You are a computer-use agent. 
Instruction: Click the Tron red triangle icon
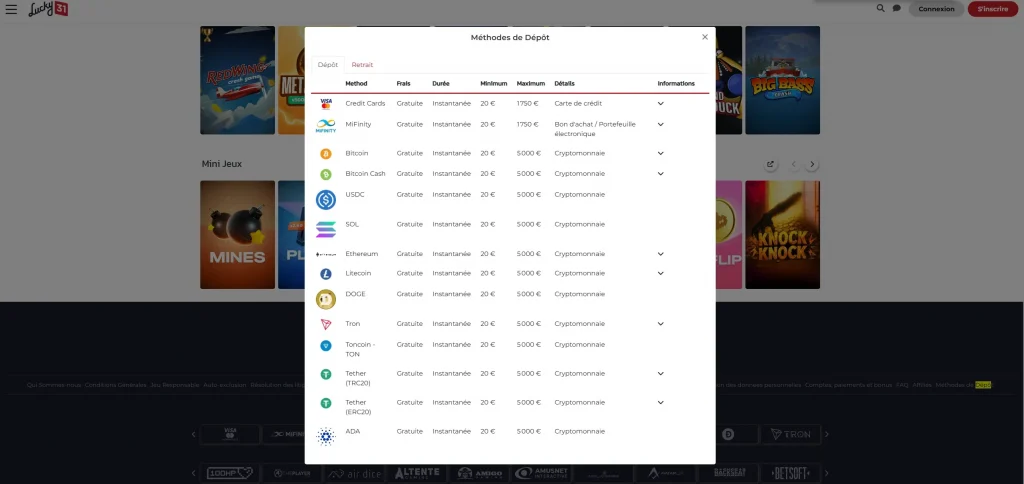click(x=325, y=324)
